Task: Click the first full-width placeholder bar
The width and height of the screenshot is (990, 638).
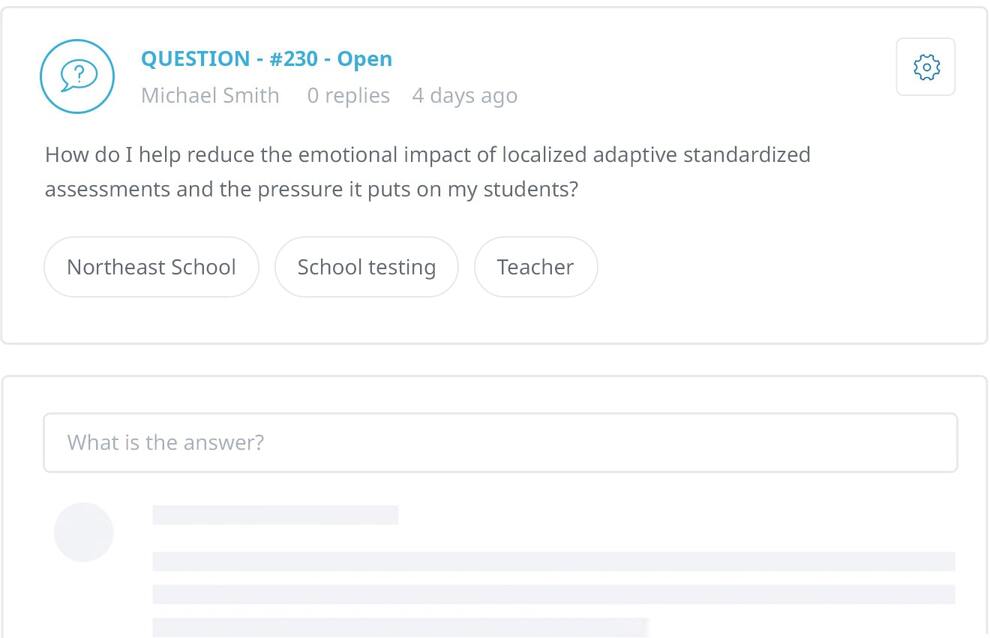Action: pos(553,562)
